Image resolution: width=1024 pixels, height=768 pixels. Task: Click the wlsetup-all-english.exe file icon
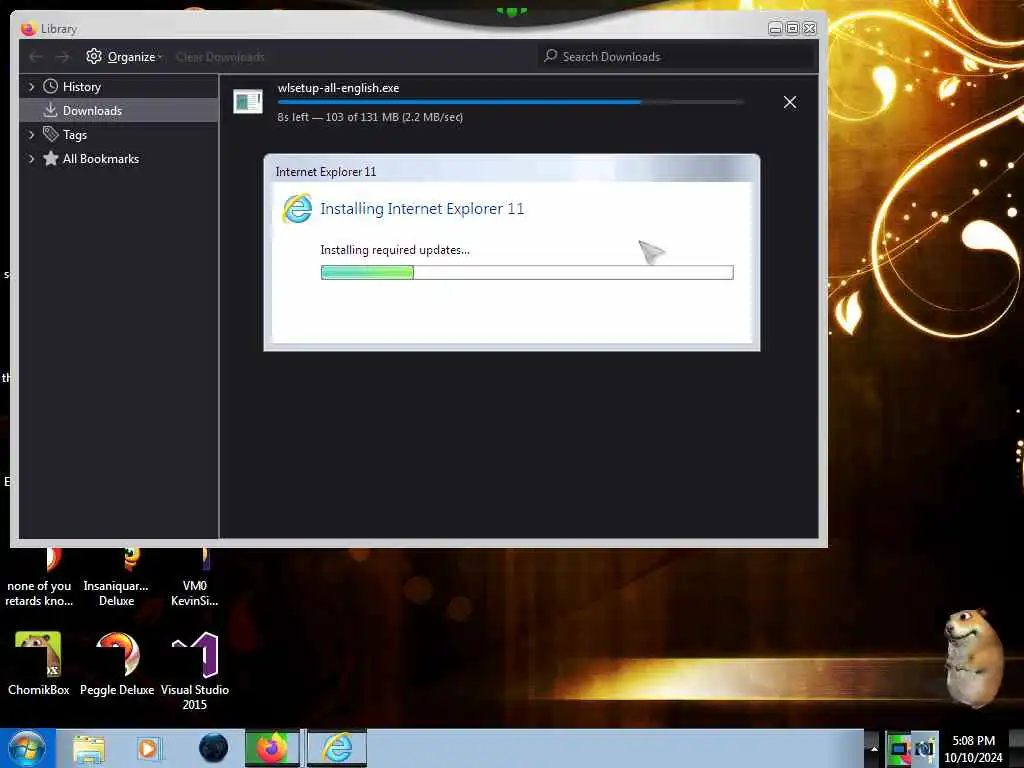coord(248,101)
